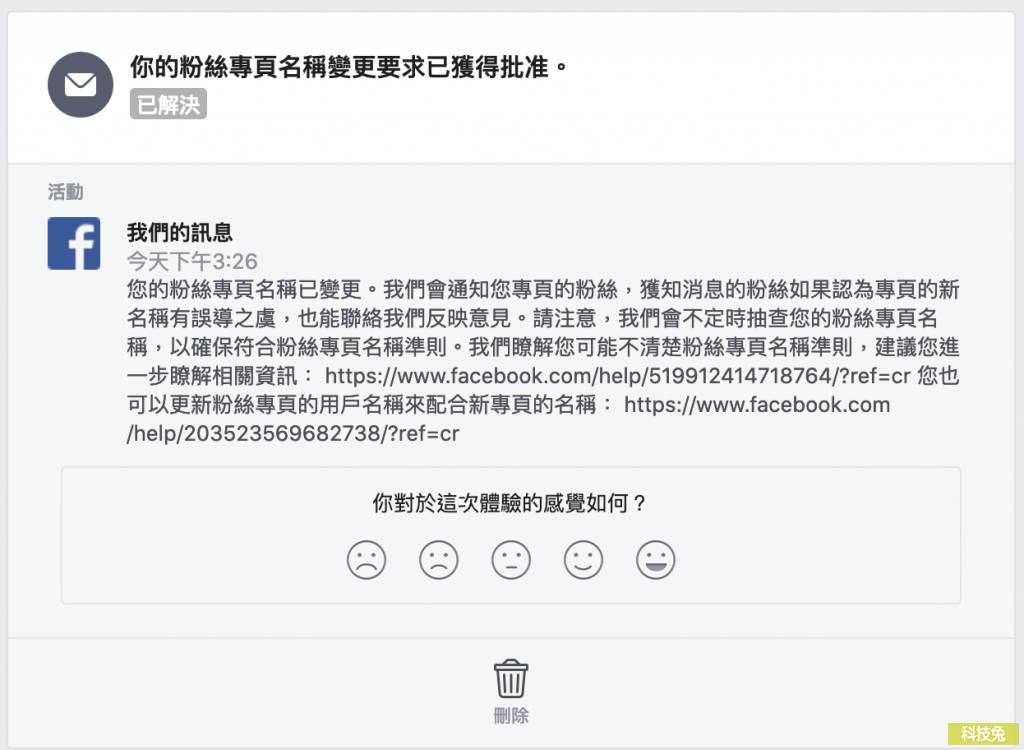Screen dimensions: 1024x750
Task: Click the 今天下午3:26 timestamp
Action: (x=192, y=261)
